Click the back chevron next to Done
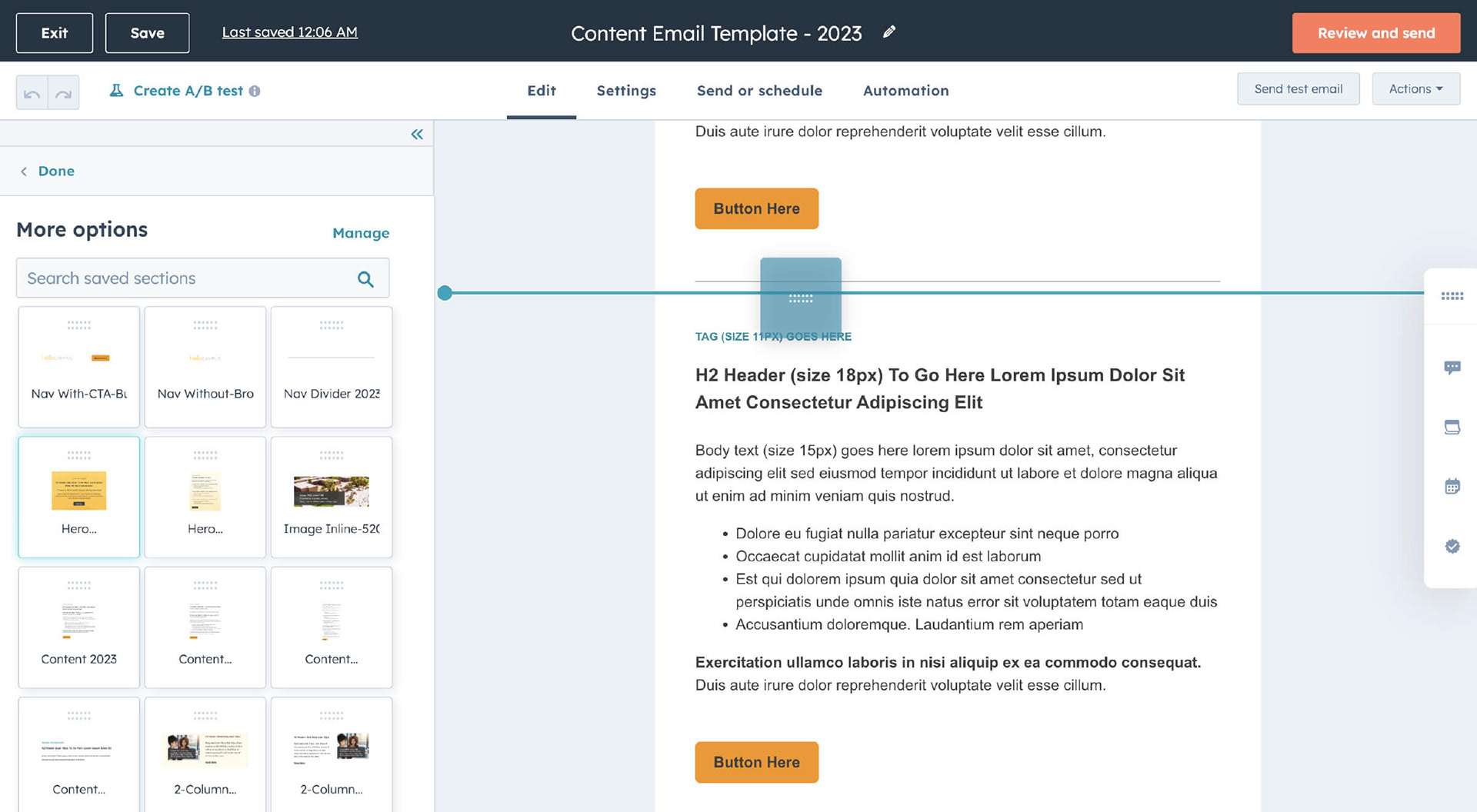The image size is (1477, 812). point(24,171)
